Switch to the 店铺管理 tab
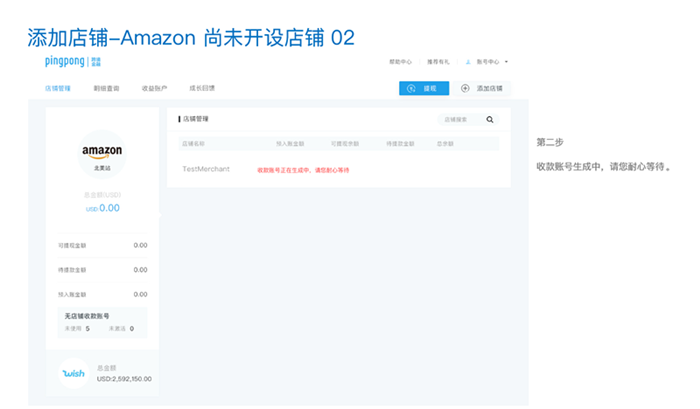Image resolution: width=700 pixels, height=409 pixels. point(58,88)
